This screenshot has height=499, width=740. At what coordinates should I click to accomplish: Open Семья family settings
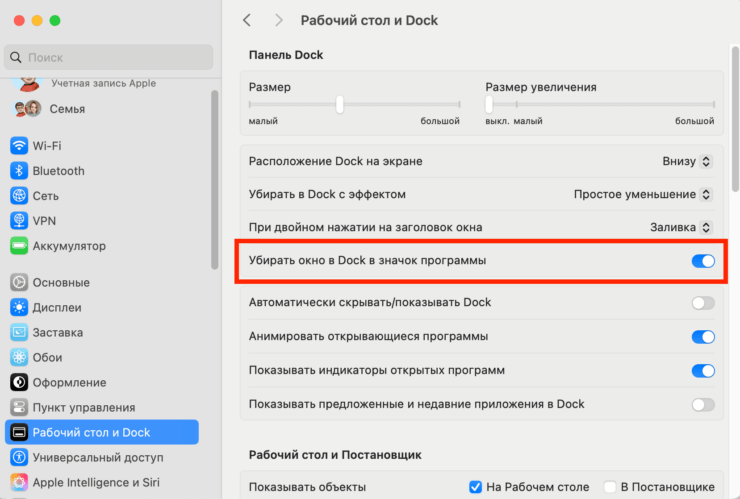pyautogui.click(x=66, y=108)
